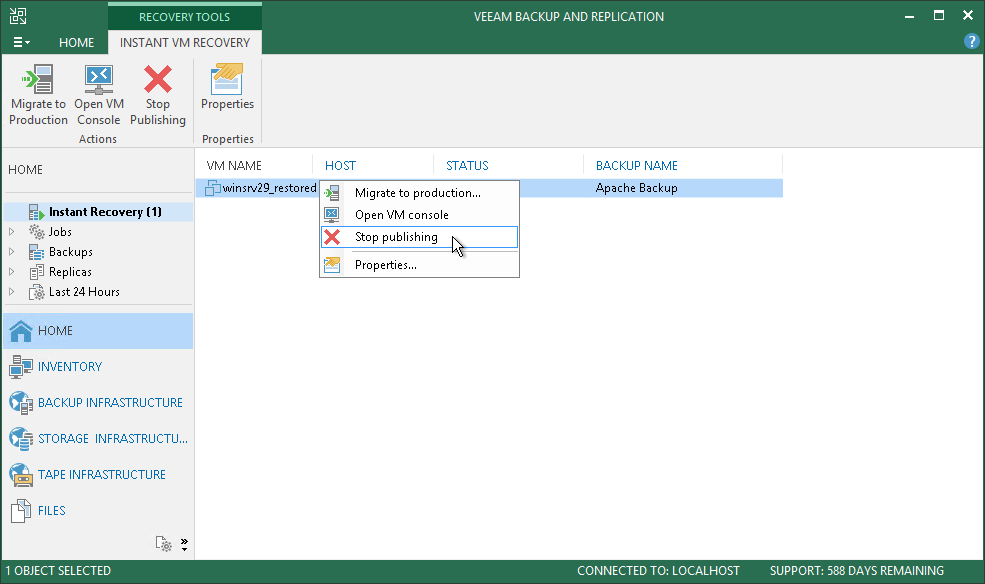Select the winsrv29_restored VM row
The image size is (985, 584).
[489, 188]
